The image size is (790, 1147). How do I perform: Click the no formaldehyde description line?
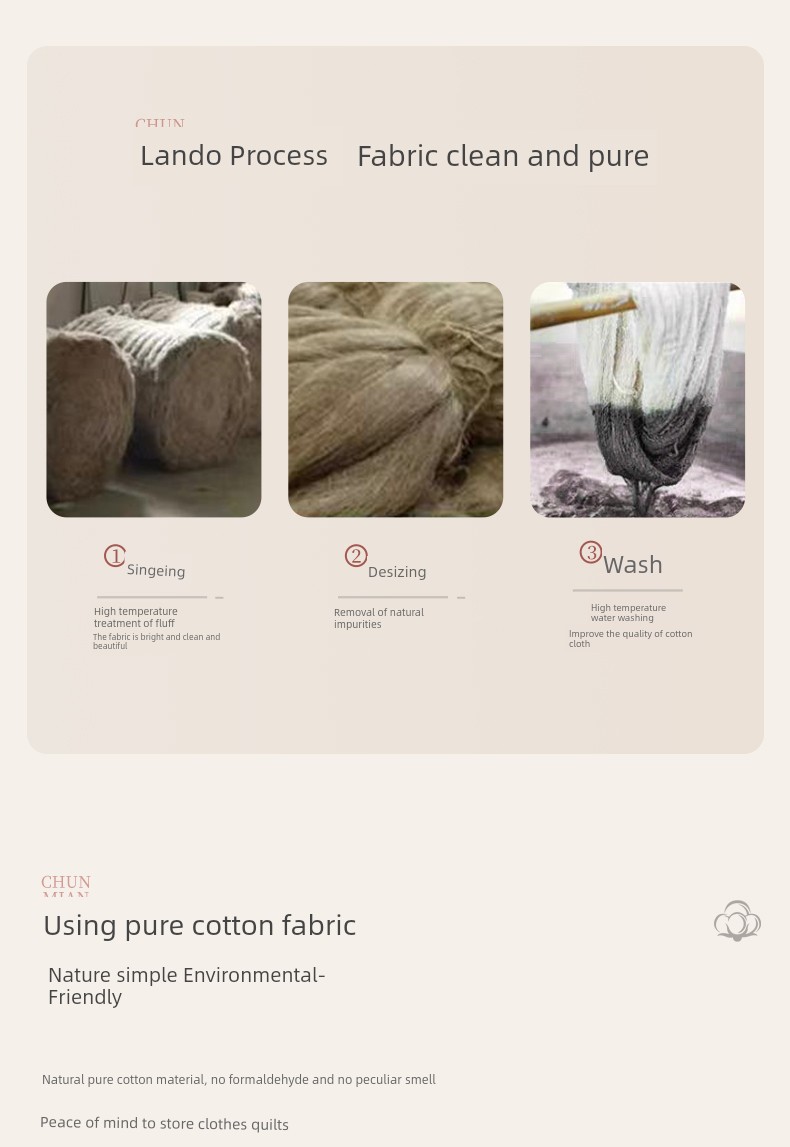point(238,1079)
